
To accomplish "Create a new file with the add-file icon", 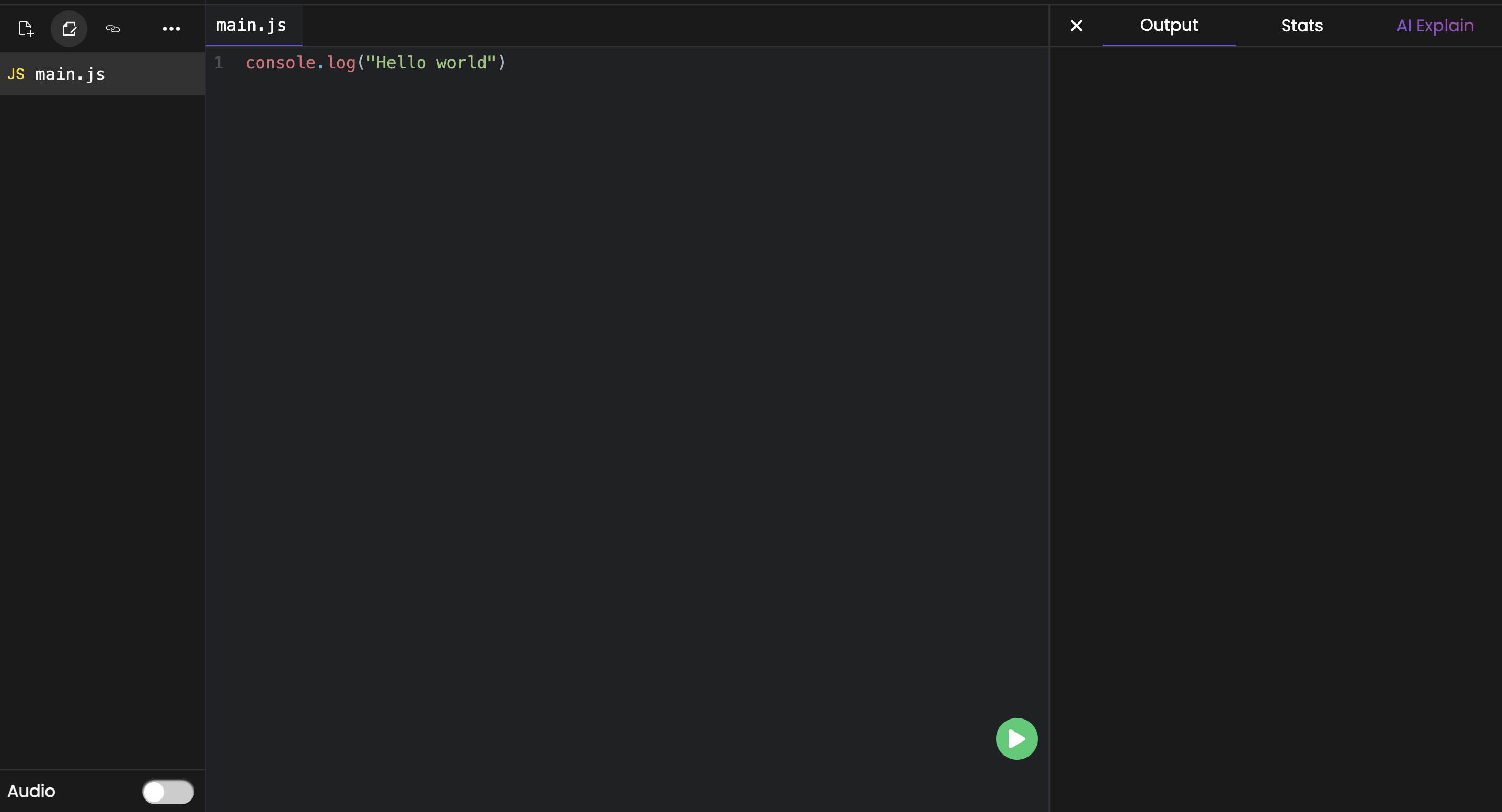I will pyautogui.click(x=26, y=29).
